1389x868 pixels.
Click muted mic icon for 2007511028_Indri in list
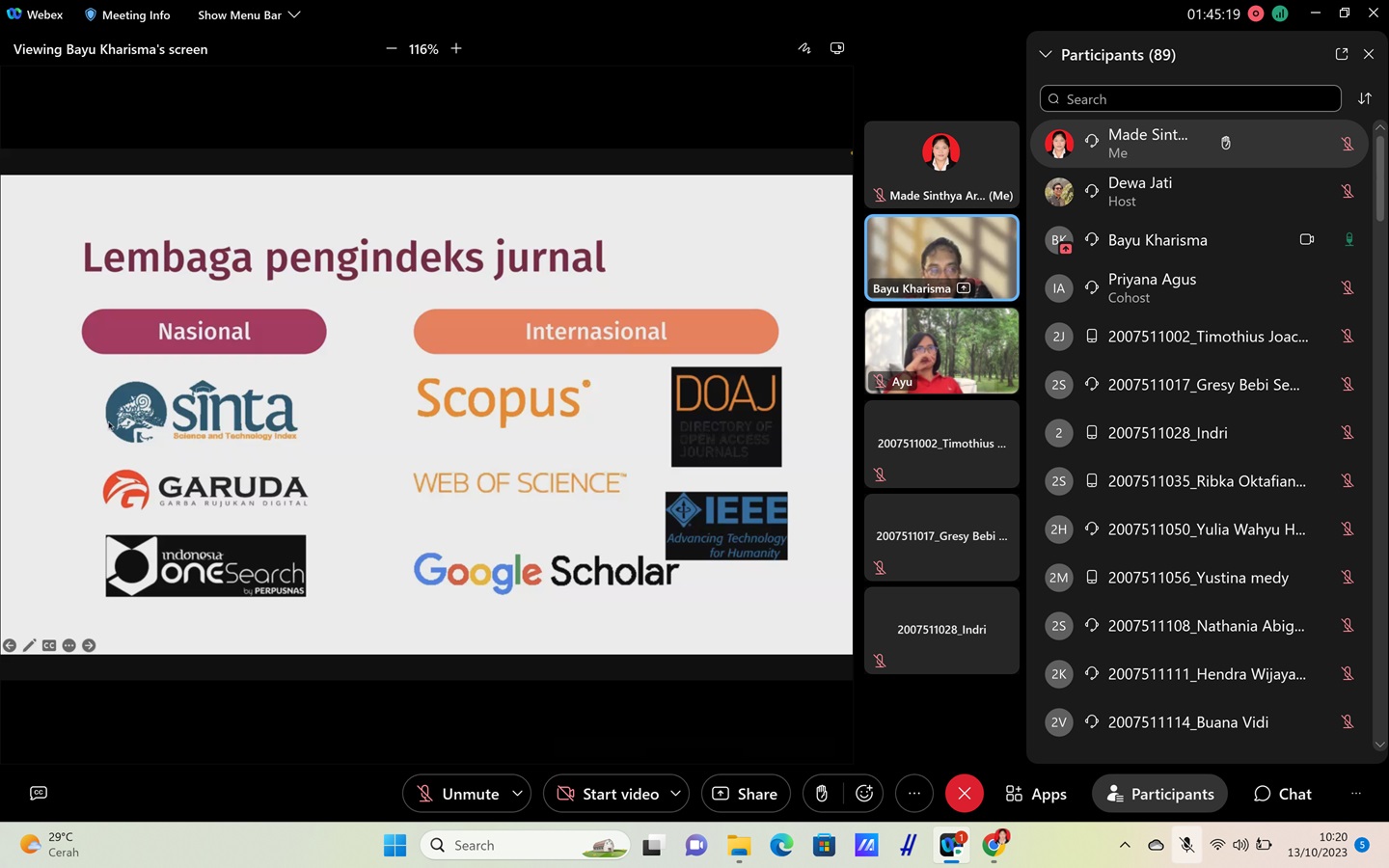click(1348, 432)
